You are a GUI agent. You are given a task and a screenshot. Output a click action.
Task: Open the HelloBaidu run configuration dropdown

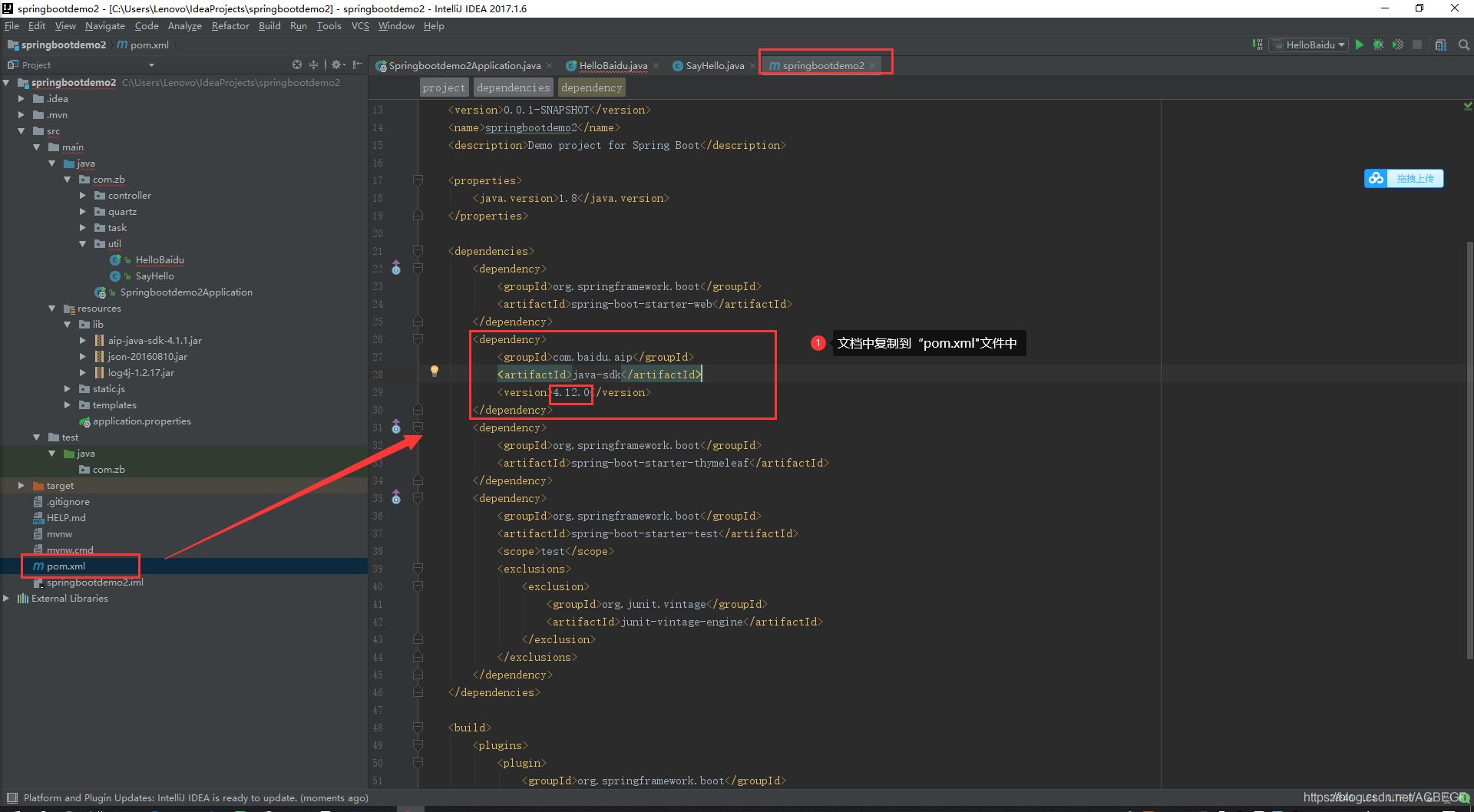tap(1309, 45)
